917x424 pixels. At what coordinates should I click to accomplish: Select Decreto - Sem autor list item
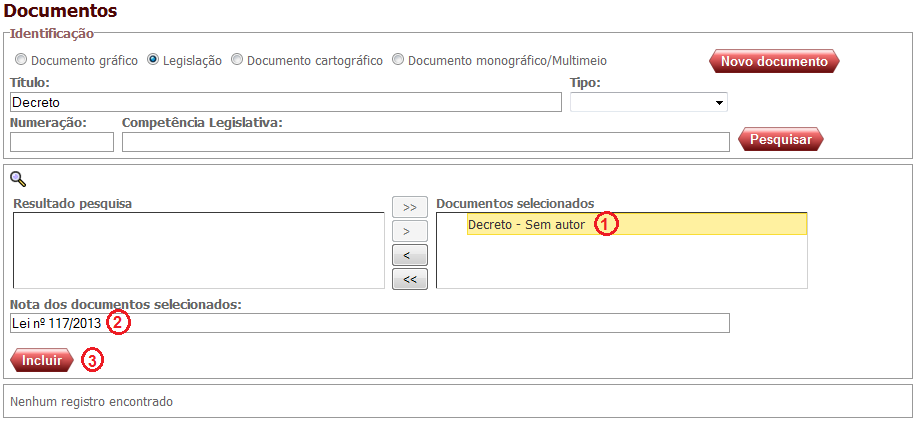coord(636,225)
